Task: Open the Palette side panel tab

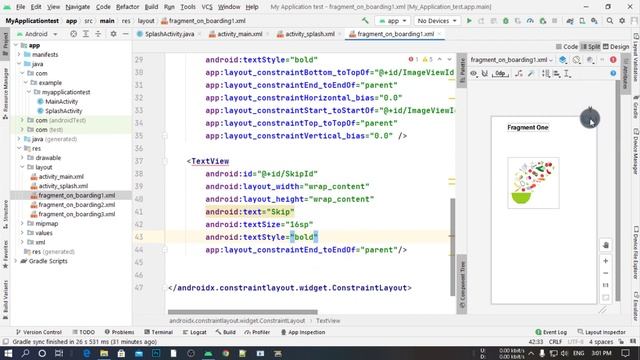Action: click(462, 70)
